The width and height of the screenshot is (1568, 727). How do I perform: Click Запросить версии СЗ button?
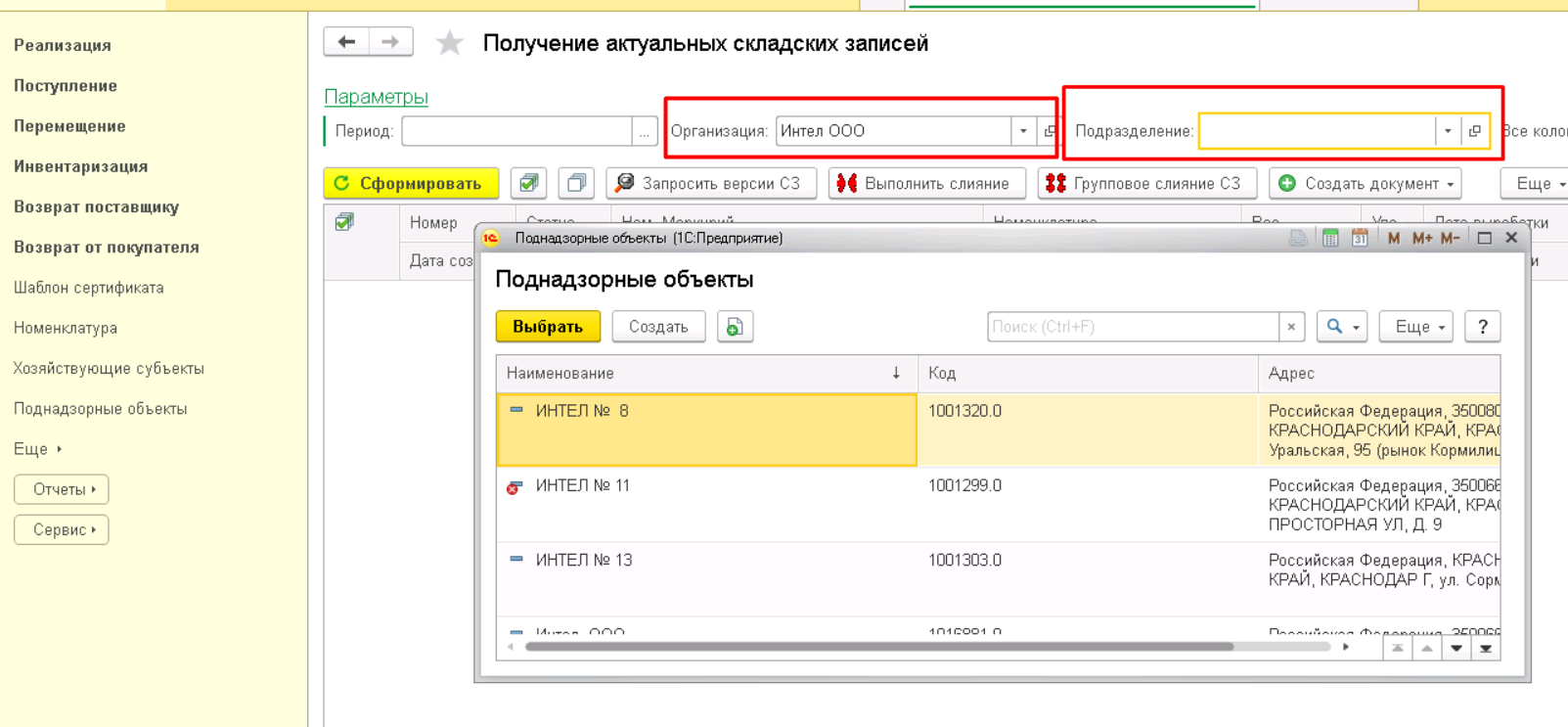coord(711,183)
